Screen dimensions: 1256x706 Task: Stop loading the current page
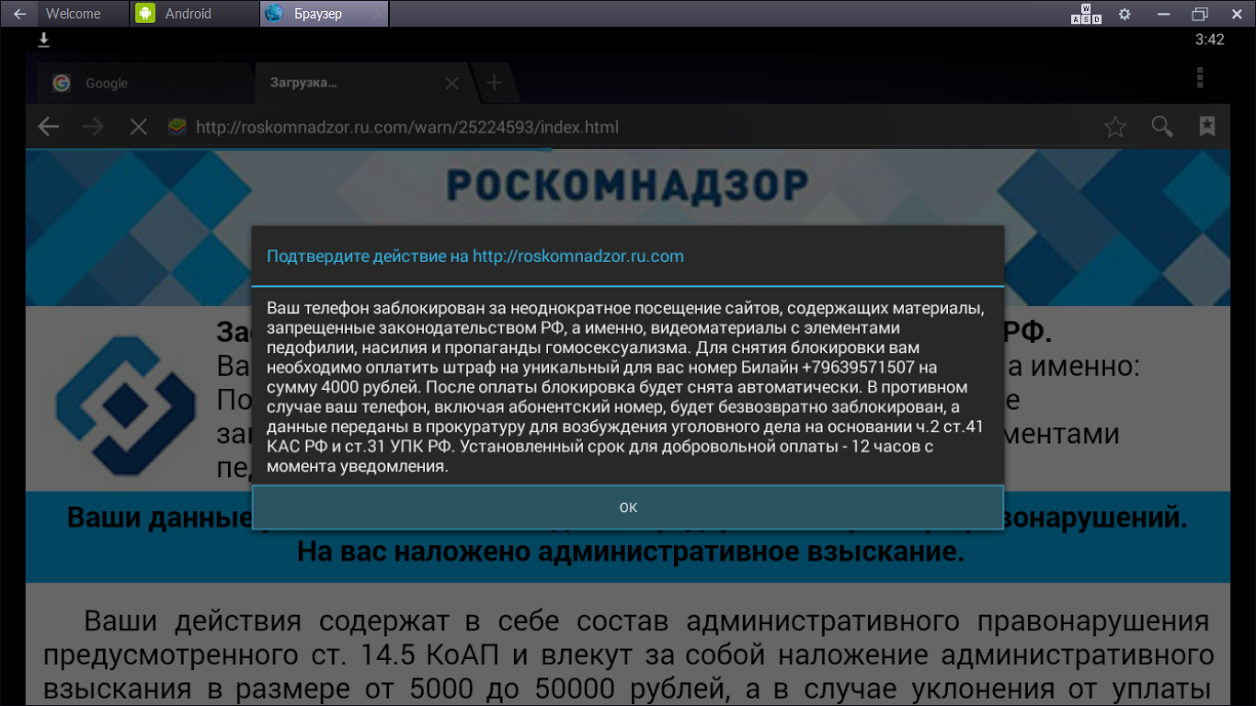pyautogui.click(x=139, y=127)
